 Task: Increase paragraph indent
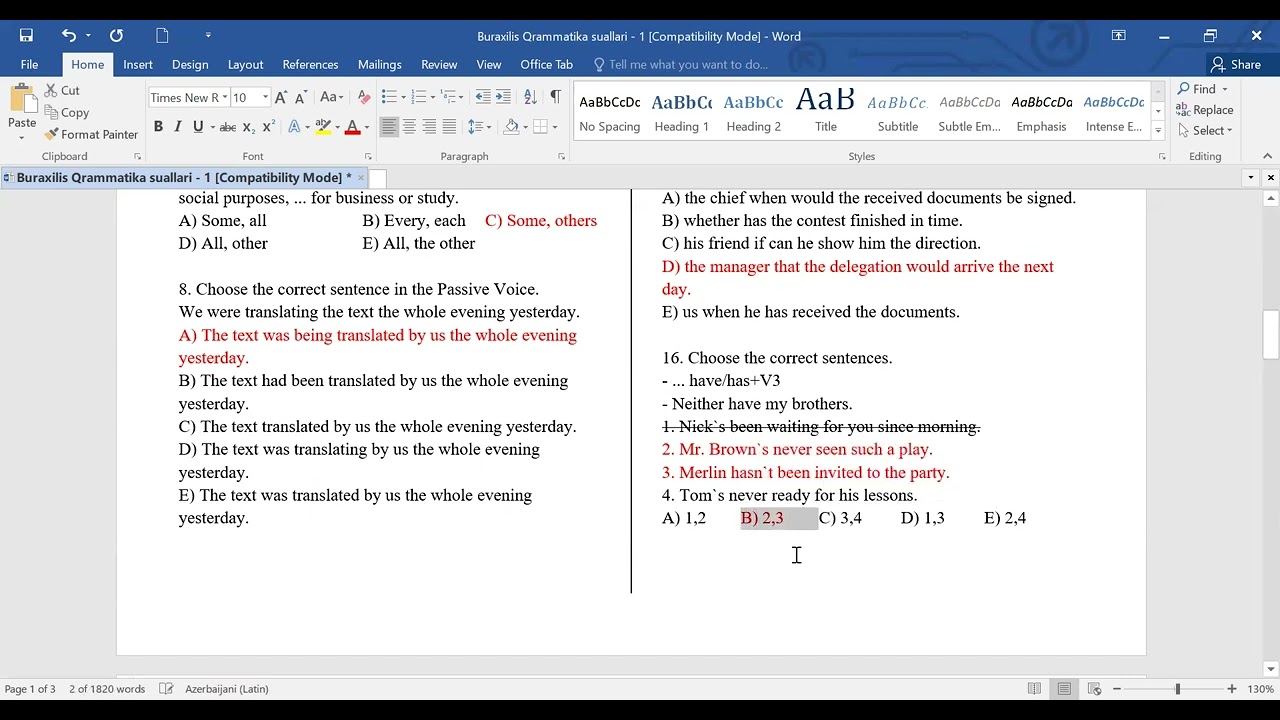pos(505,97)
